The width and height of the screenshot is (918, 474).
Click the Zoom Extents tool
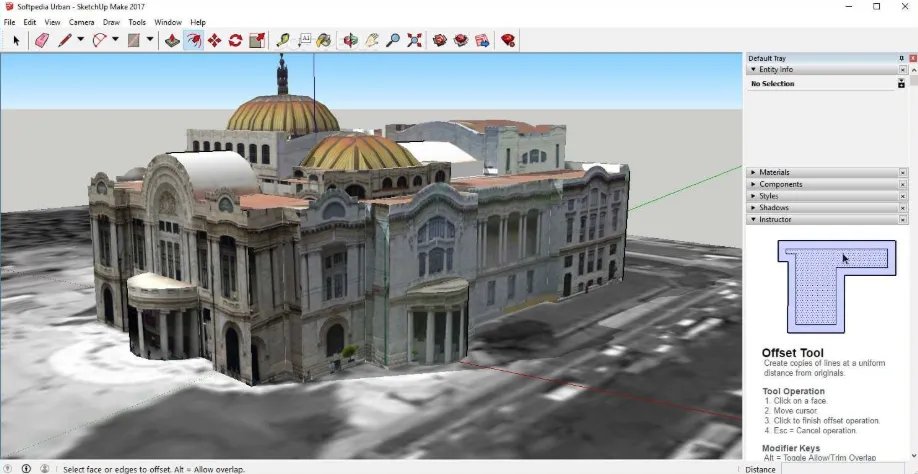point(415,40)
